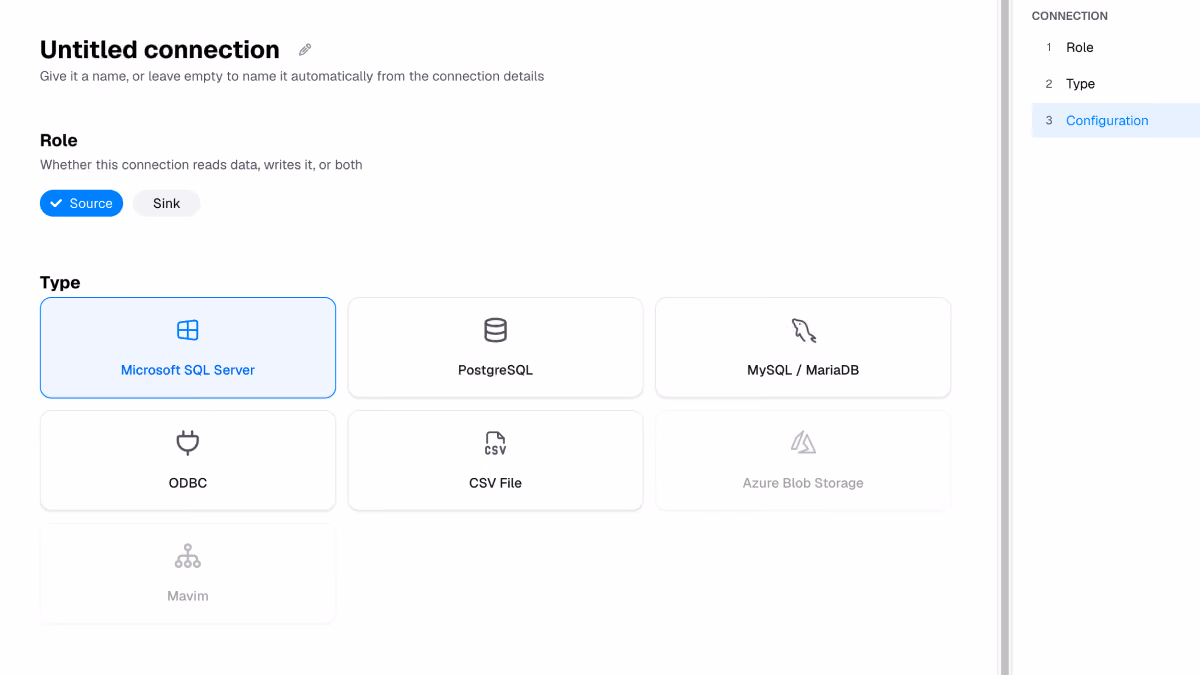The image size is (1200, 675).
Task: Choose the CSV File label
Action: (x=495, y=483)
